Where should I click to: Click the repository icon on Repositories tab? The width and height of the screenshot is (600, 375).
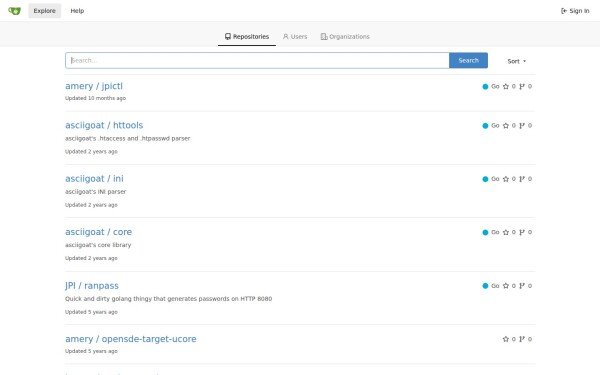coord(228,36)
